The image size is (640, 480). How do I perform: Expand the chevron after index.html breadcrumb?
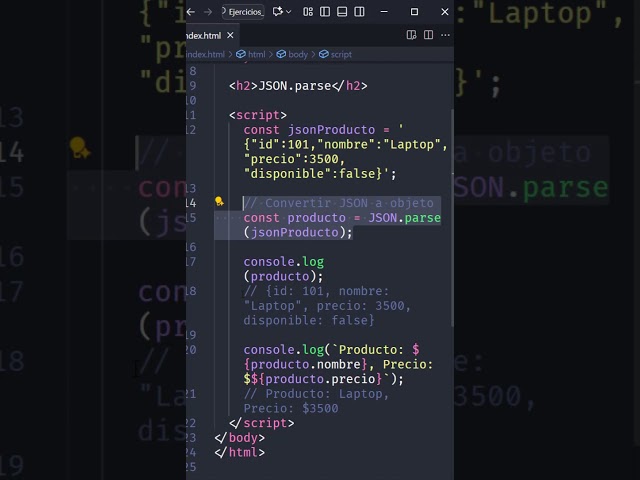pos(230,54)
